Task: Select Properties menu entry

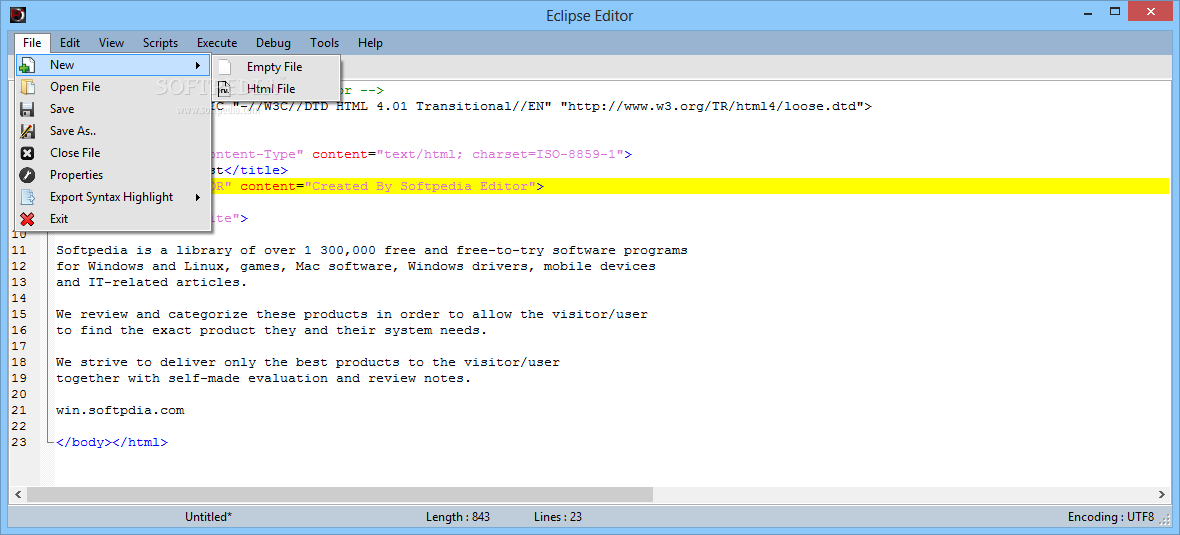Action: [x=113, y=175]
